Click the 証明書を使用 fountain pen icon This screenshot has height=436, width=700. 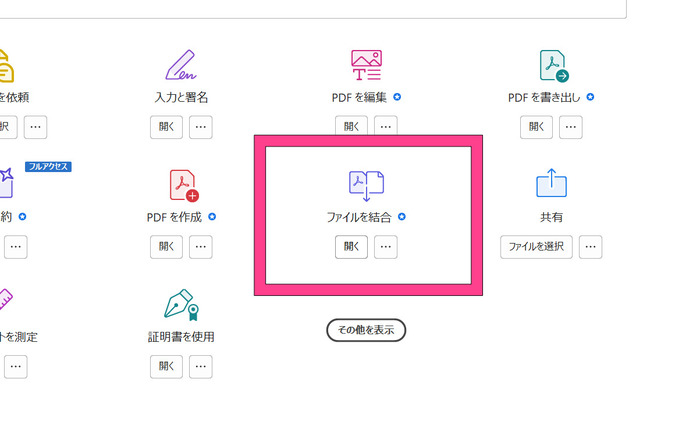click(181, 305)
